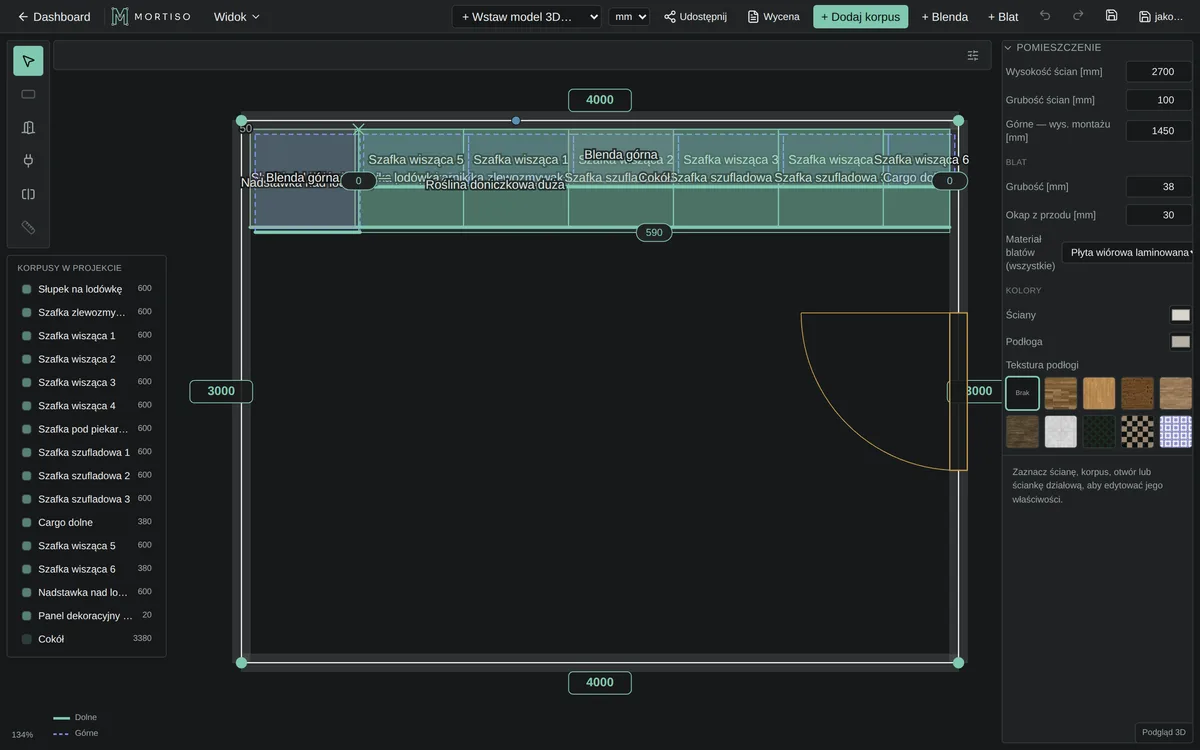Go back to Dashboard
The image size is (1200, 750).
54,17
